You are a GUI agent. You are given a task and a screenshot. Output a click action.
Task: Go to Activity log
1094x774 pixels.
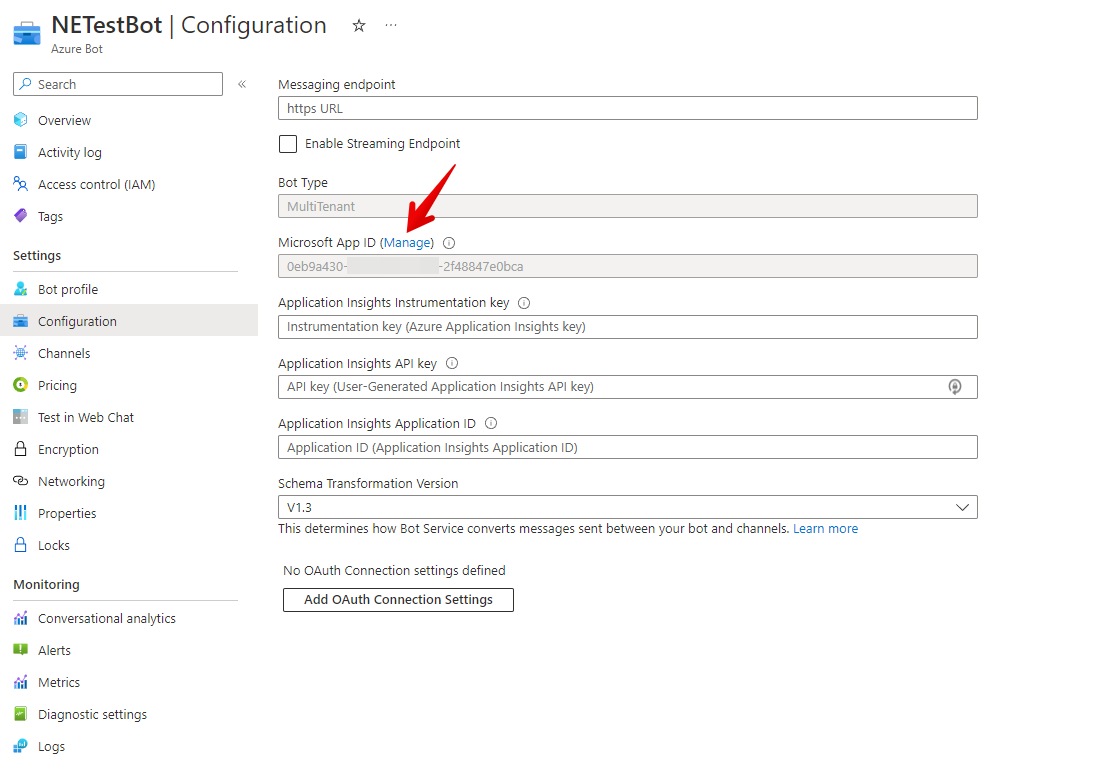click(70, 152)
